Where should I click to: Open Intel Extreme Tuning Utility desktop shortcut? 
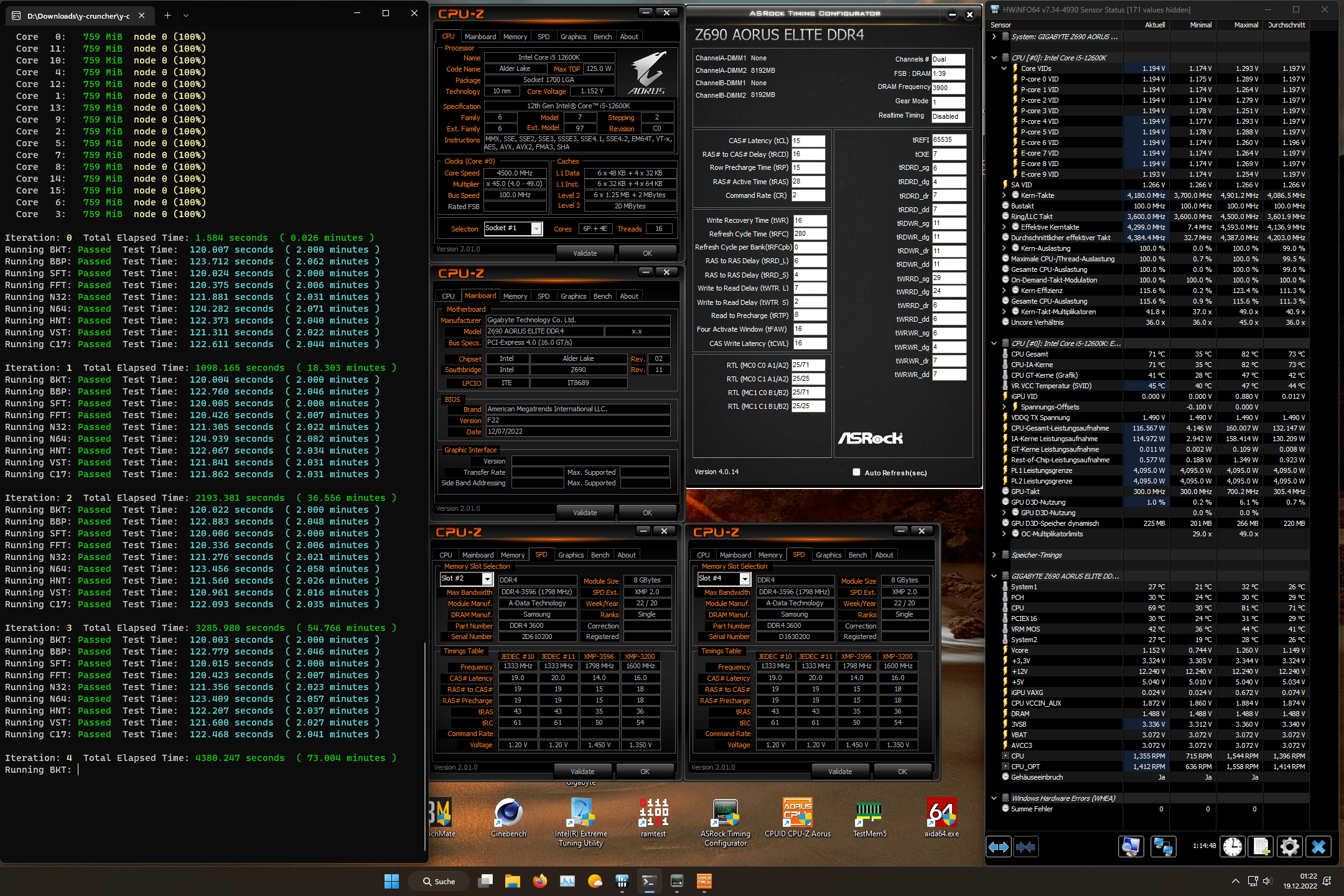pos(581,822)
